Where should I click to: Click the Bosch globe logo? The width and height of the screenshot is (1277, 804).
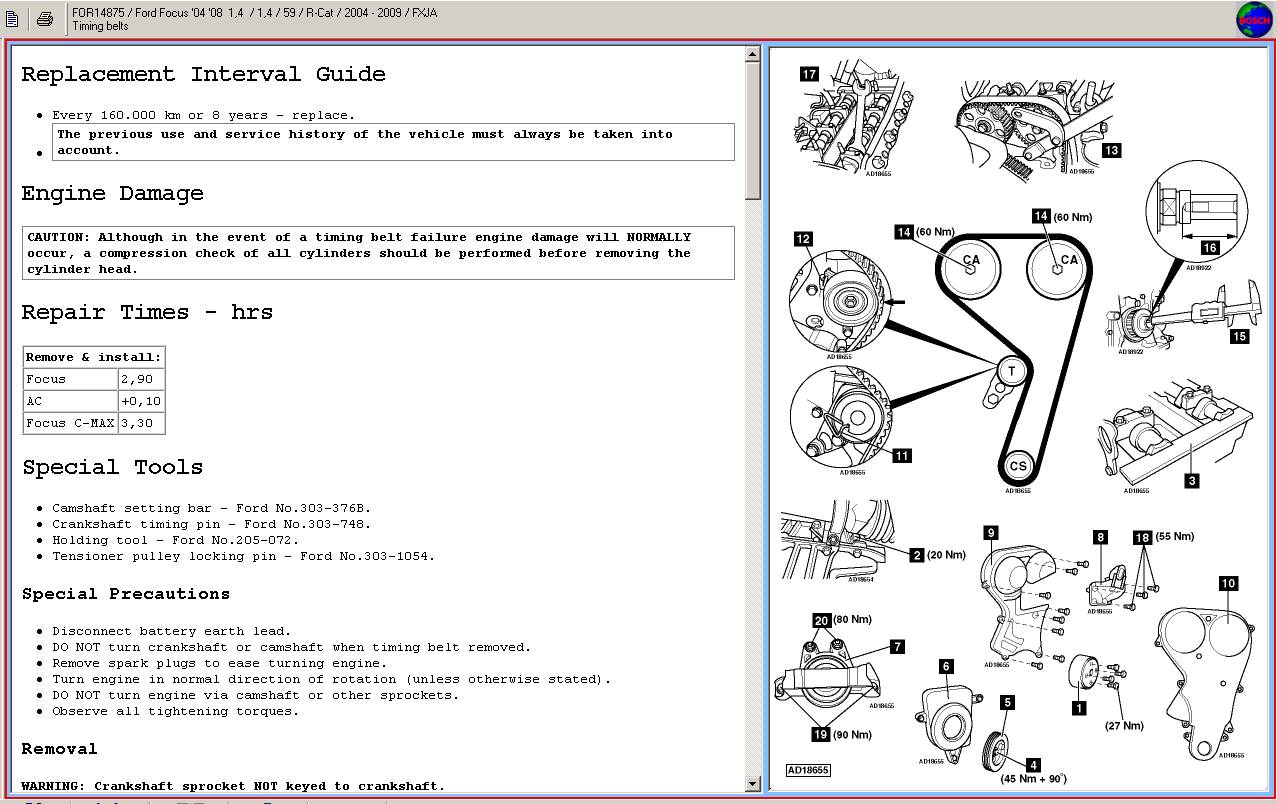pyautogui.click(x=1253, y=20)
